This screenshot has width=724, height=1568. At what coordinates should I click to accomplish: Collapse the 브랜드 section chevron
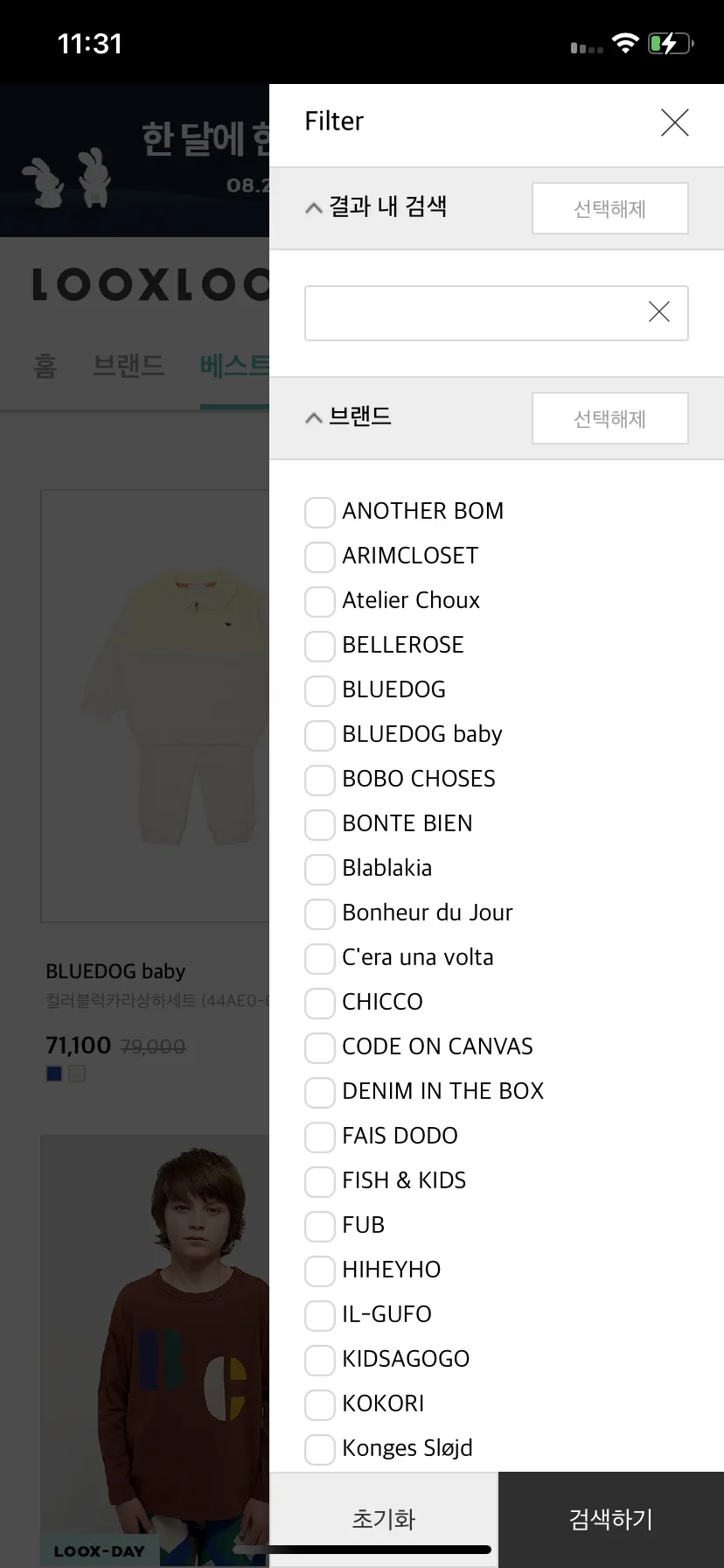[x=314, y=418]
